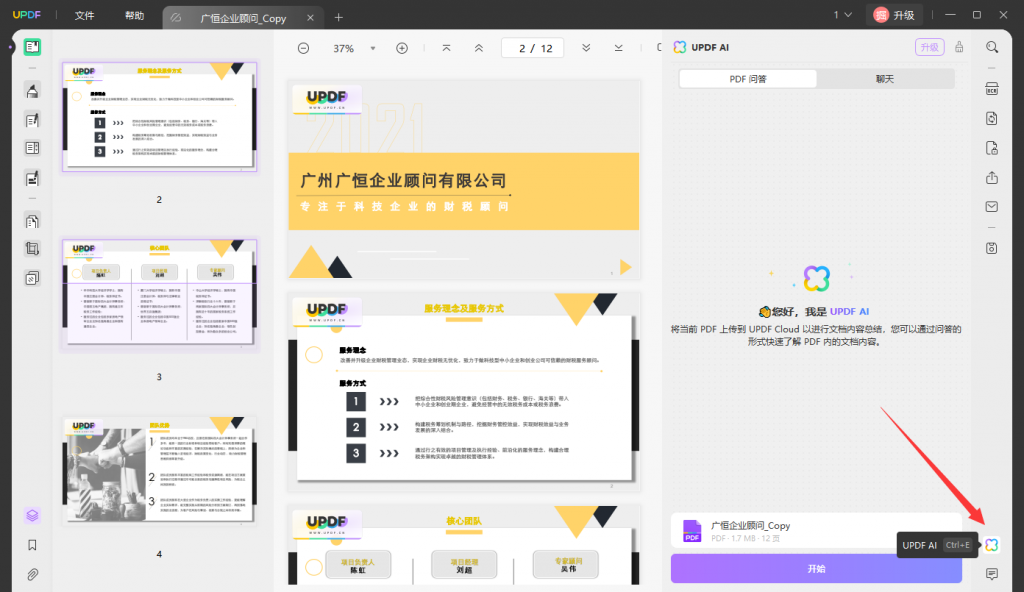This screenshot has height=592, width=1024.
Task: Select the Crop Pages tool
Action: point(32,249)
